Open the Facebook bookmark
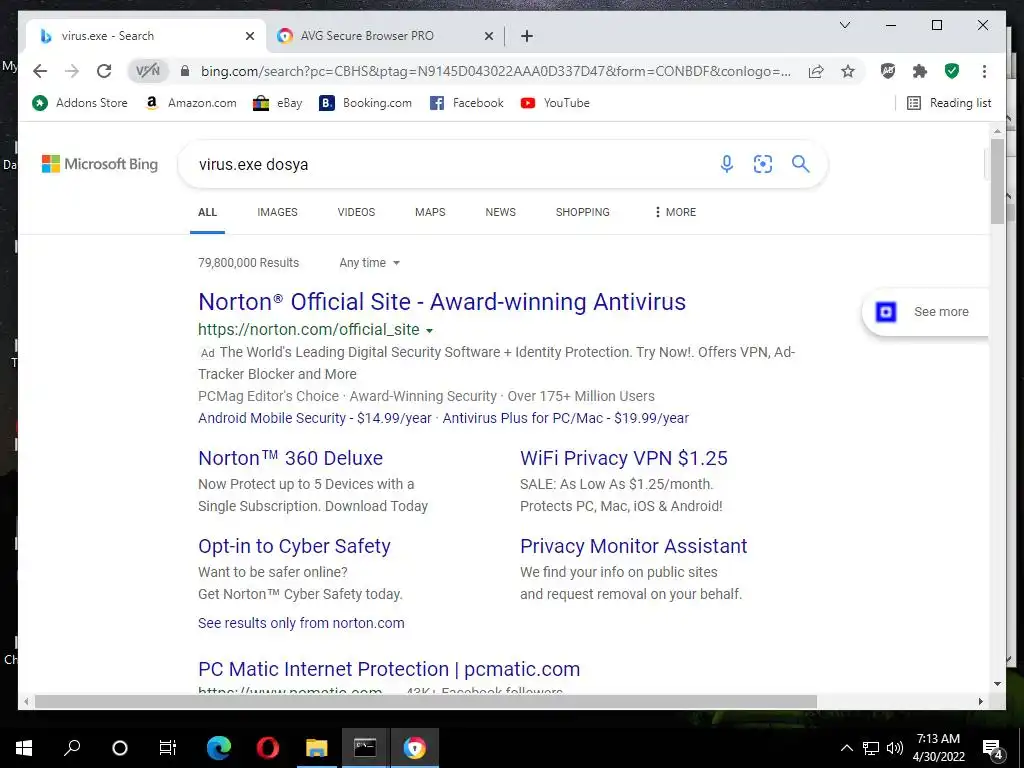The height and width of the screenshot is (768, 1024). click(467, 103)
